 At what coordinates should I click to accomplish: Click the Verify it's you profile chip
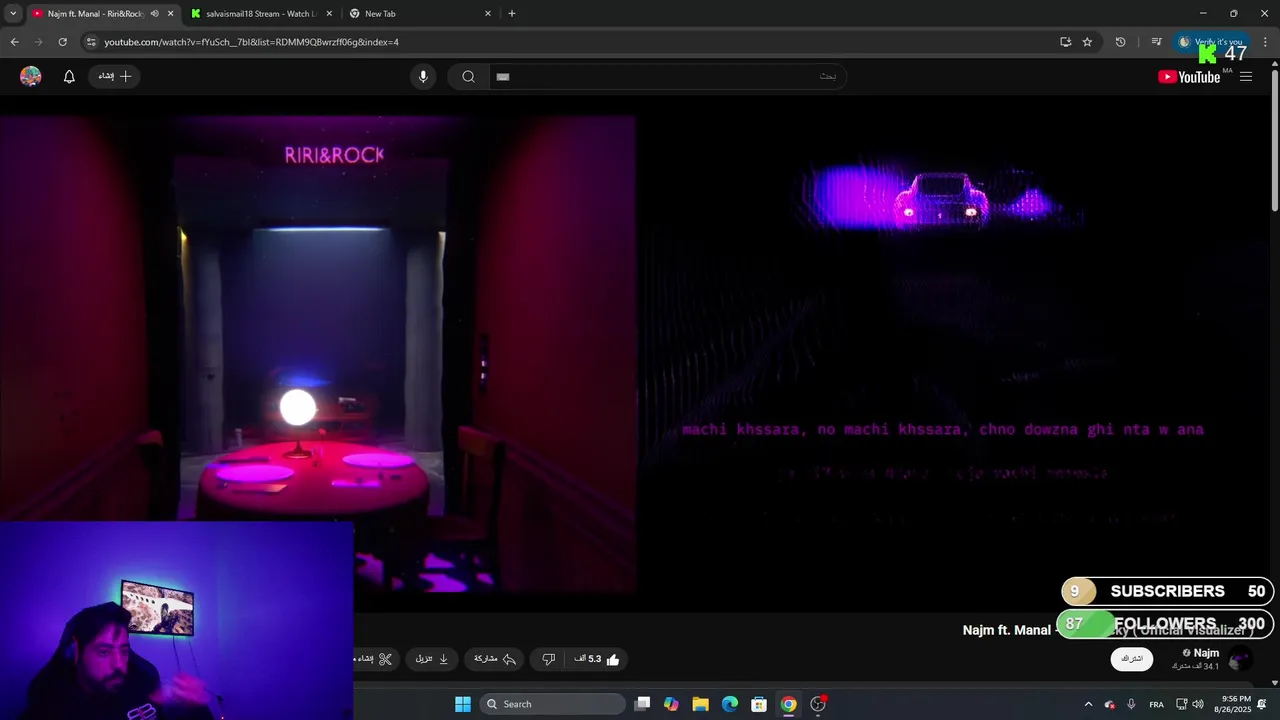(x=1211, y=42)
